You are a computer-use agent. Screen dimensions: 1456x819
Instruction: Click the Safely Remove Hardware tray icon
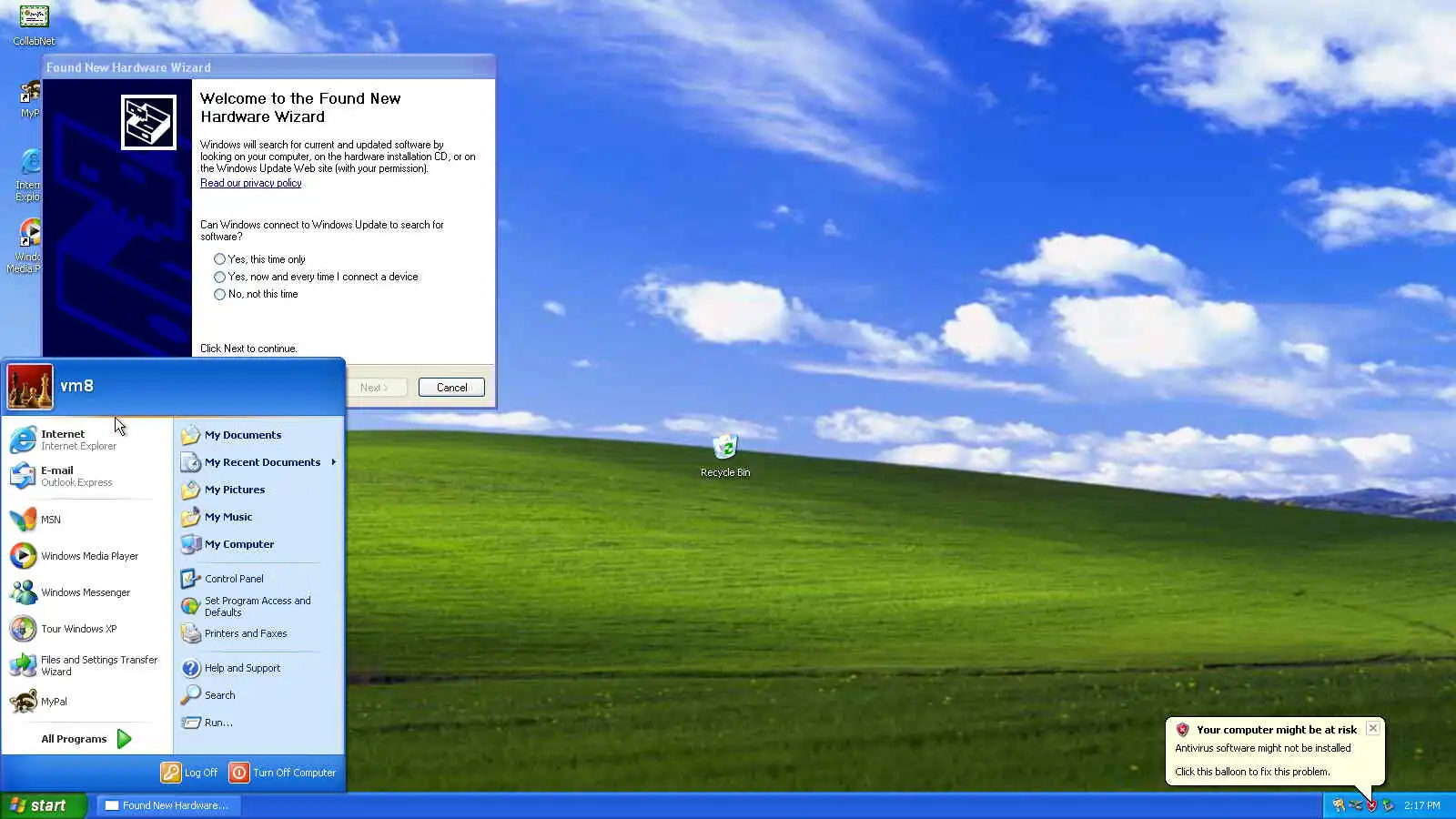(x=1388, y=805)
